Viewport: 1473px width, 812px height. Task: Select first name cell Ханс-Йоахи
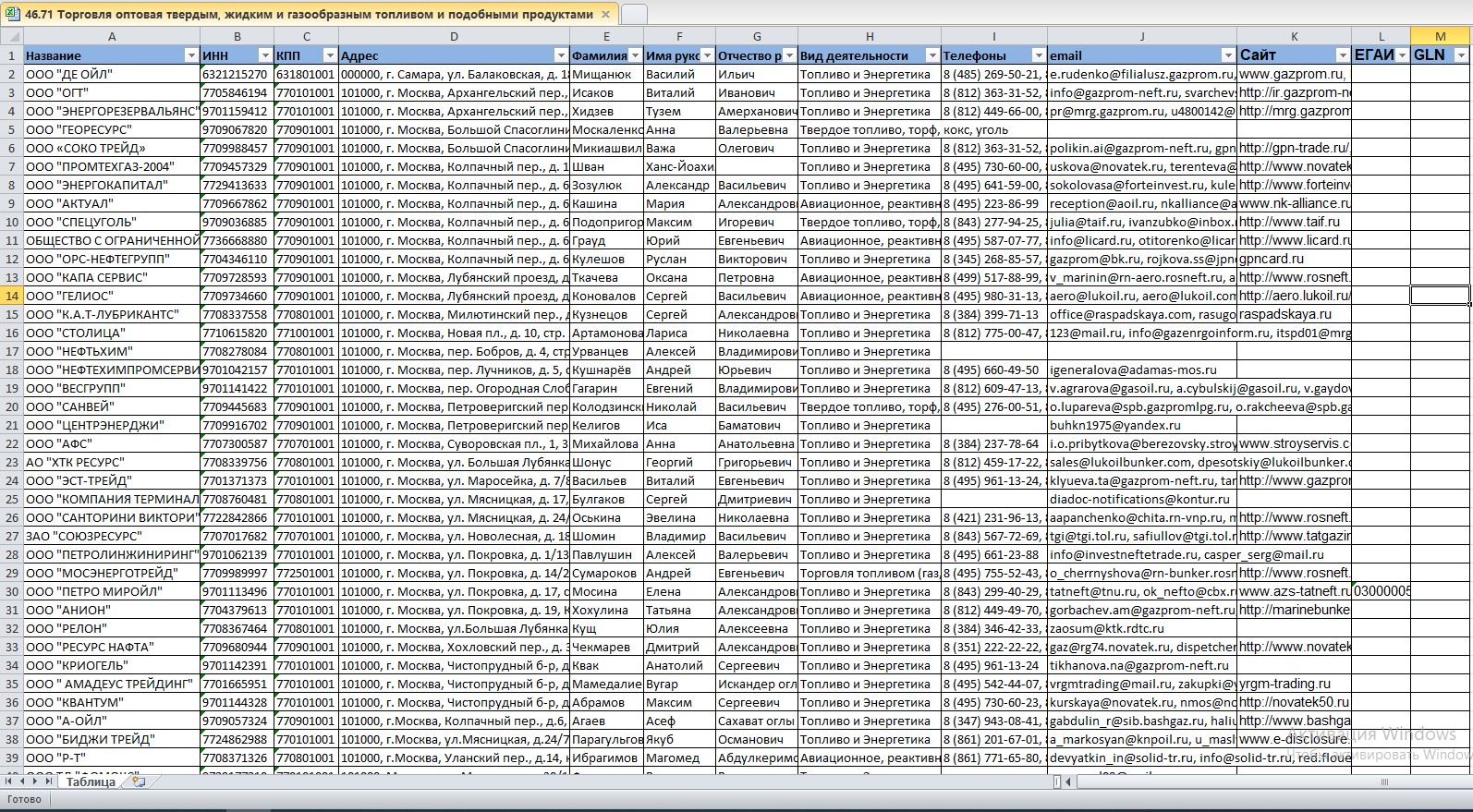(679, 166)
